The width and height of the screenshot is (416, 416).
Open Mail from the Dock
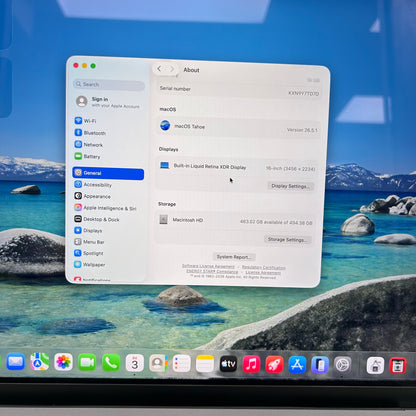click(16, 362)
